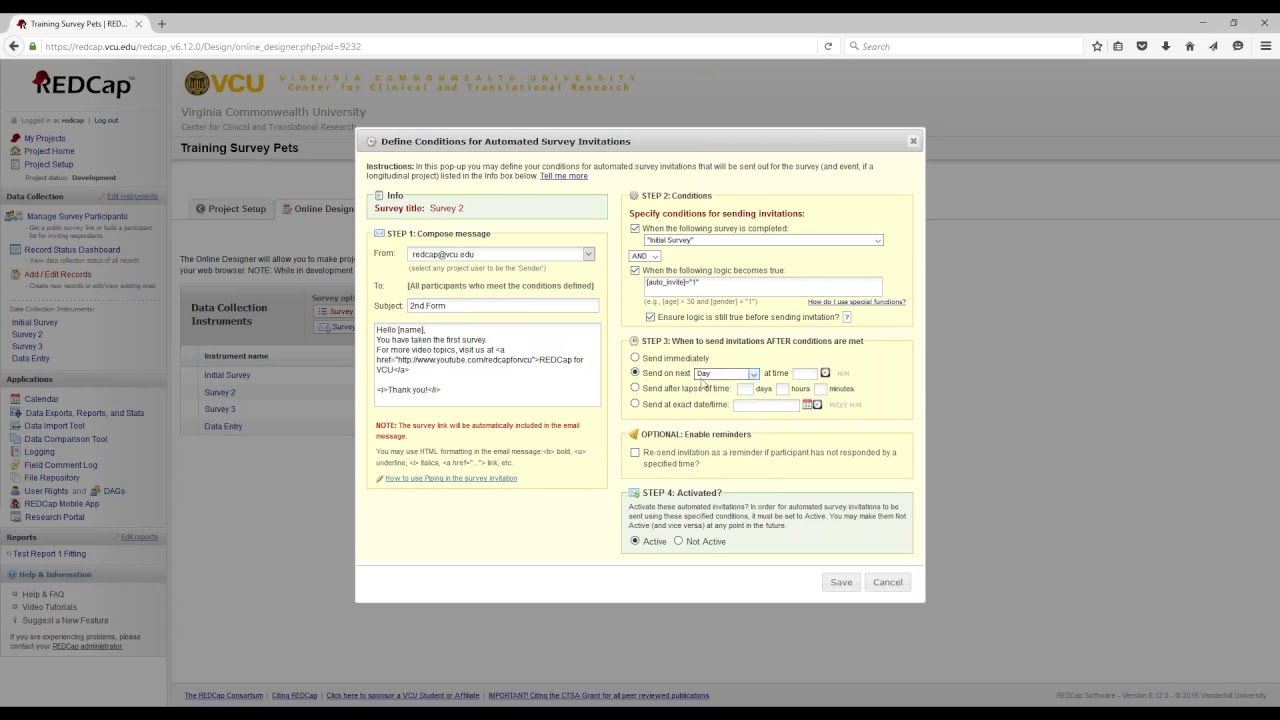Click Log out link in sidebar

(106, 120)
